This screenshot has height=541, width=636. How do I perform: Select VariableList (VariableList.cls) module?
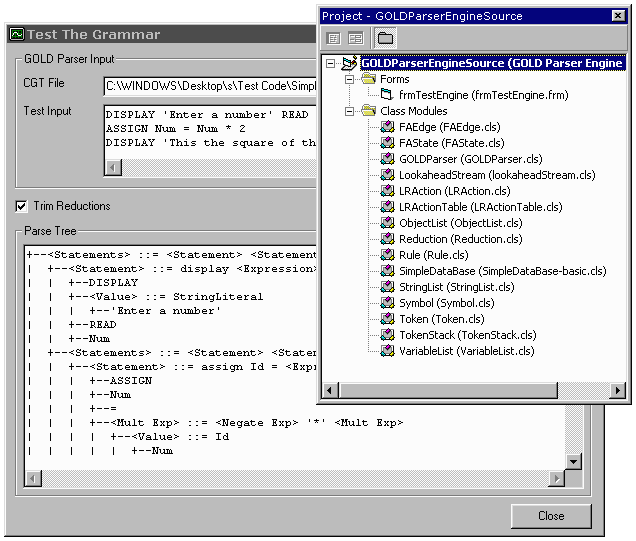click(x=467, y=351)
